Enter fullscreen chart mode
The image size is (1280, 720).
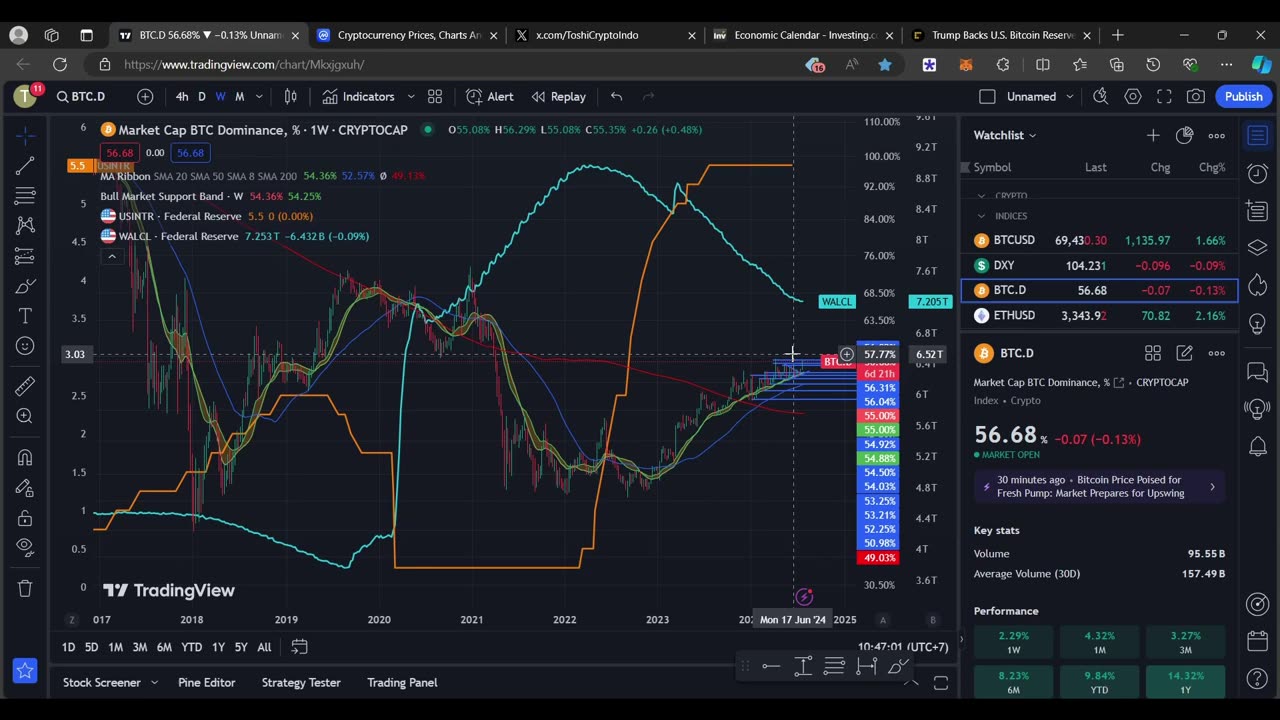pos(1164,97)
